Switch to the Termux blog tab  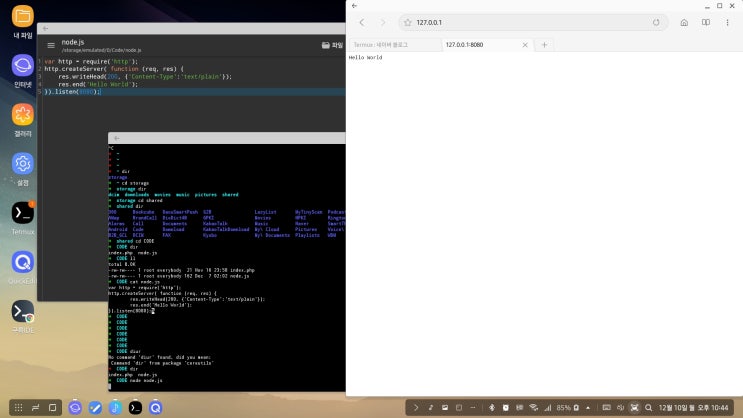pyautogui.click(x=394, y=45)
